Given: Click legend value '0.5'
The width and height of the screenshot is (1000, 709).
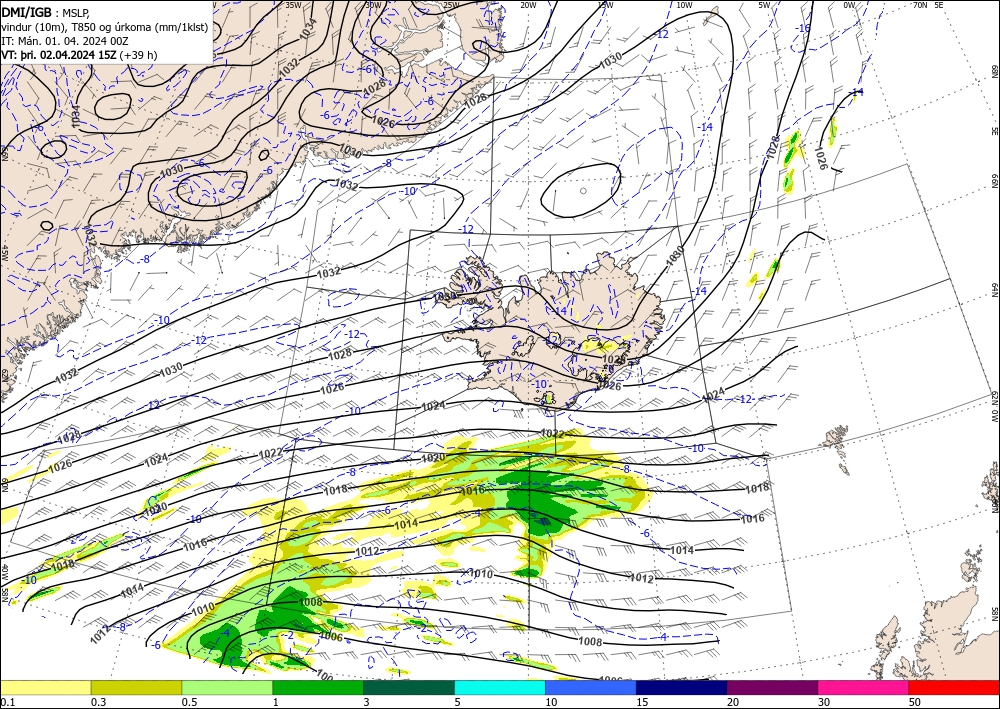Looking at the screenshot, I should 189,702.
